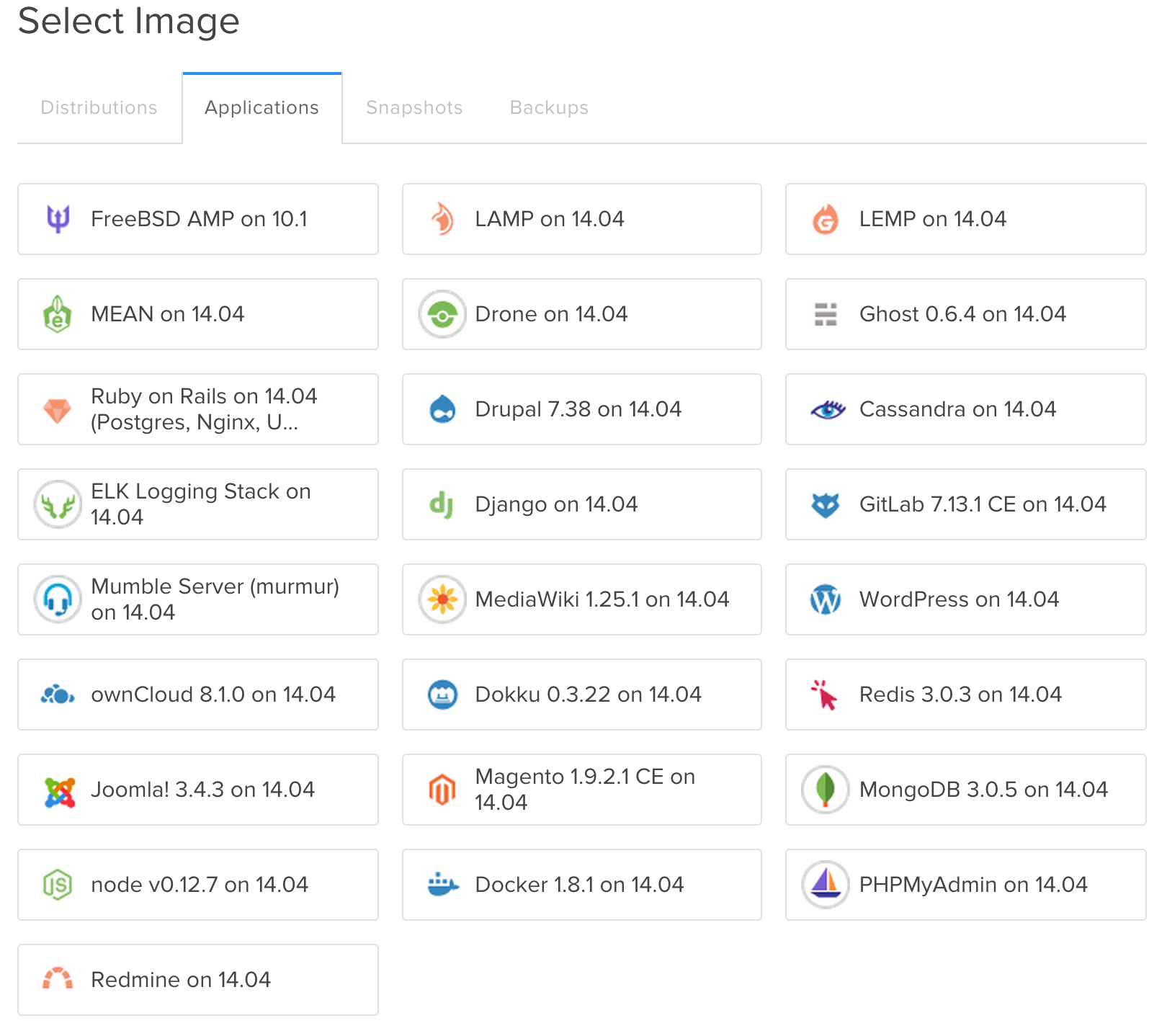Click the Django dj logo icon
The image size is (1167, 1036).
pos(441,504)
